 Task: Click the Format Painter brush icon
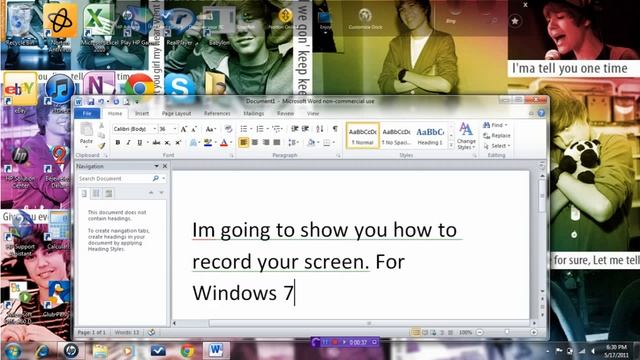(x=101, y=145)
